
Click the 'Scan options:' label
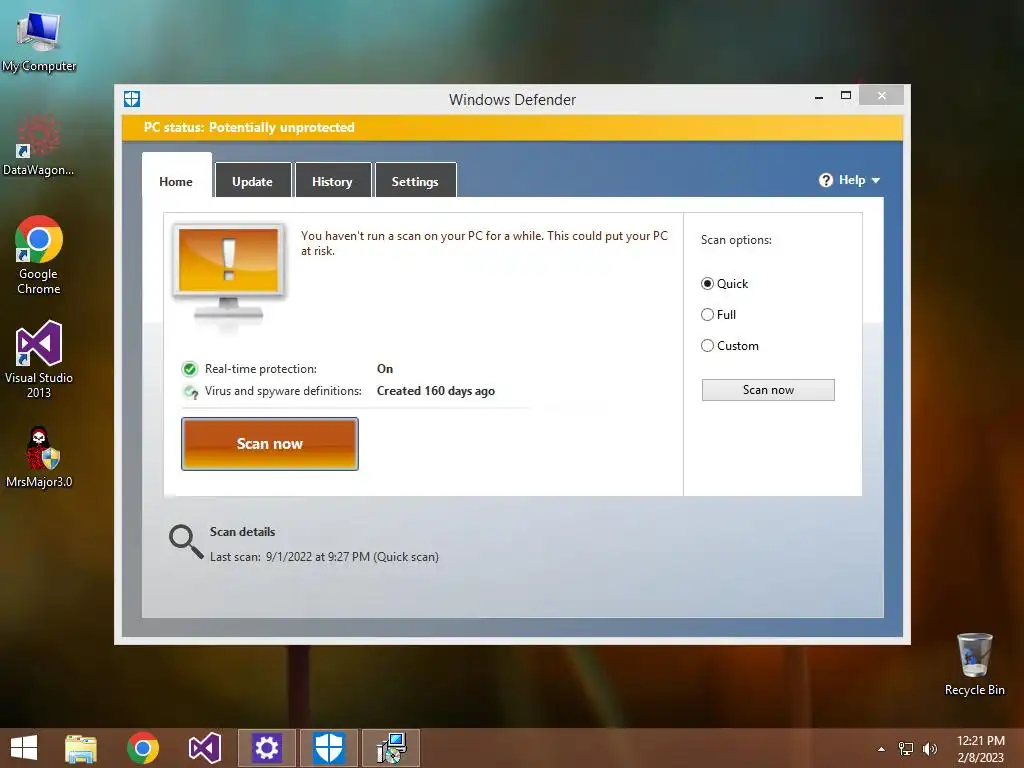[x=736, y=240]
